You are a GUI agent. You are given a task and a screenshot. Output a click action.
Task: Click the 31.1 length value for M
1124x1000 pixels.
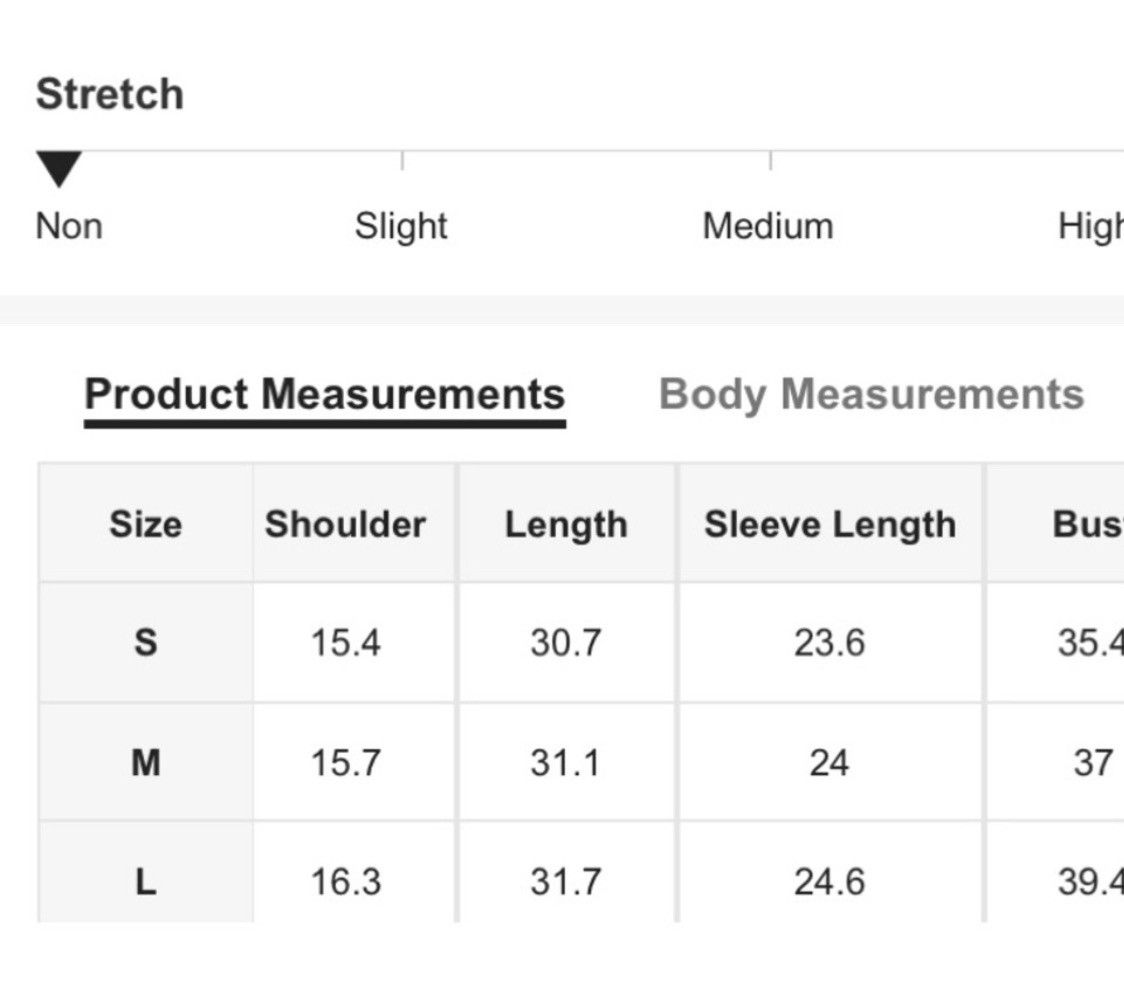click(x=565, y=762)
